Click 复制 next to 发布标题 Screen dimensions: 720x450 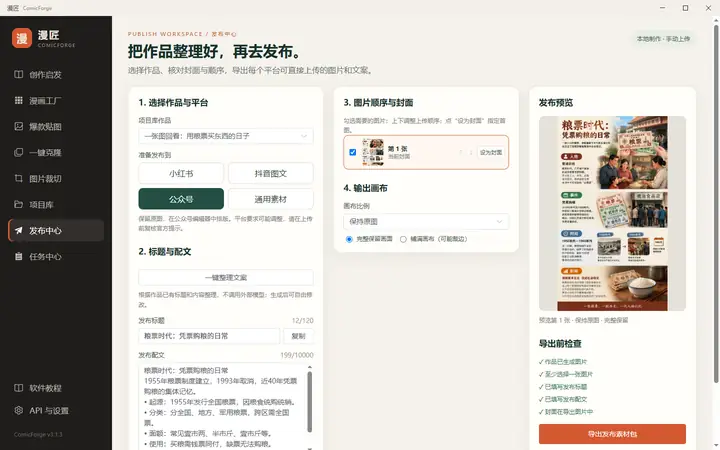(x=298, y=336)
